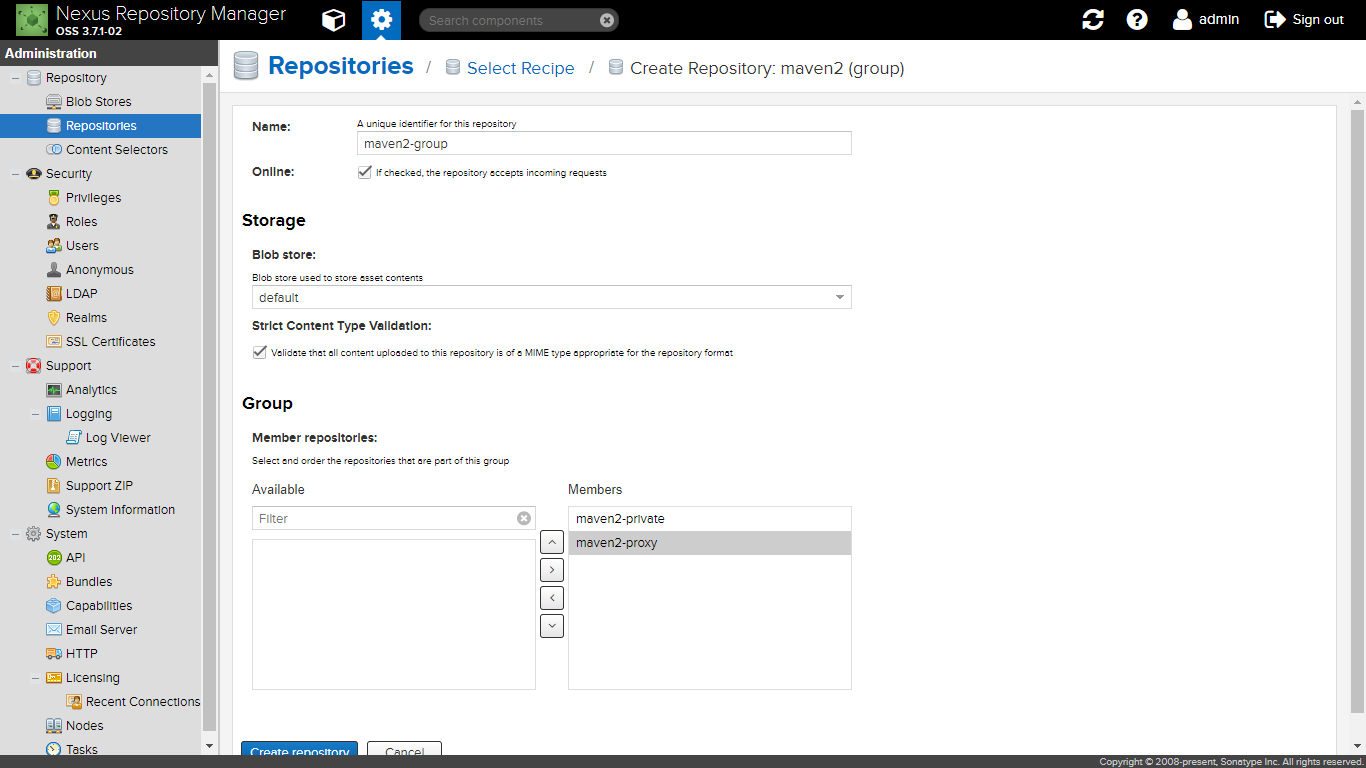Screen dimensions: 1366x768
Task: Collapse the Licensing tree node
Action: (x=35, y=678)
